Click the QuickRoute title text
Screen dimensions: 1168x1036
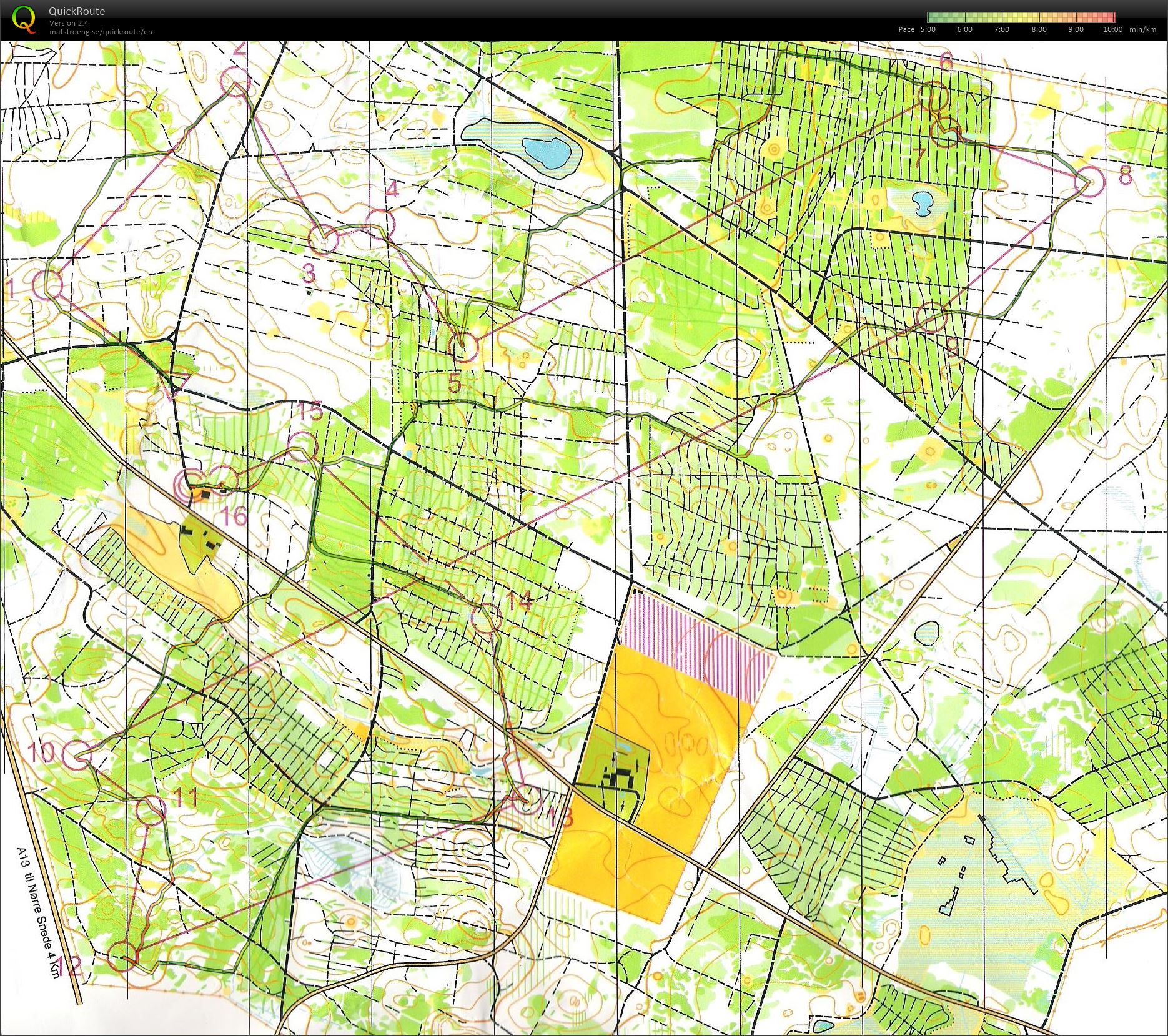77,11
